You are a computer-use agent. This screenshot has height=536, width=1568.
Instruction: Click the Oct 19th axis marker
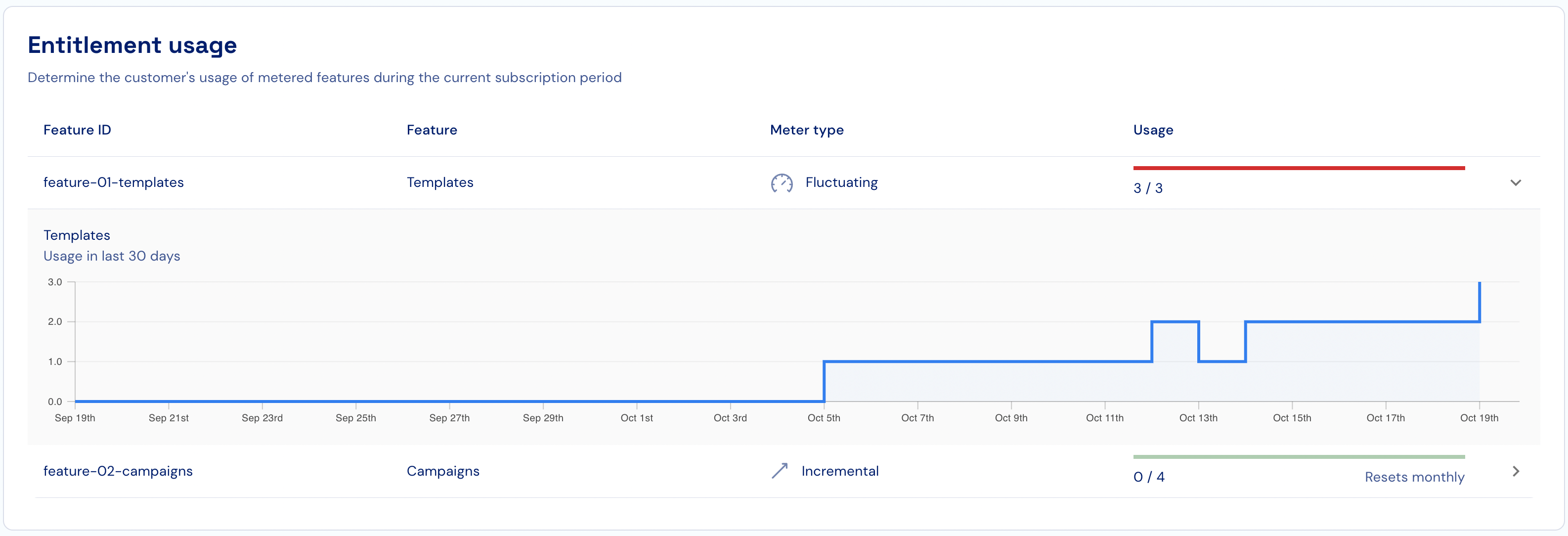(x=1479, y=418)
